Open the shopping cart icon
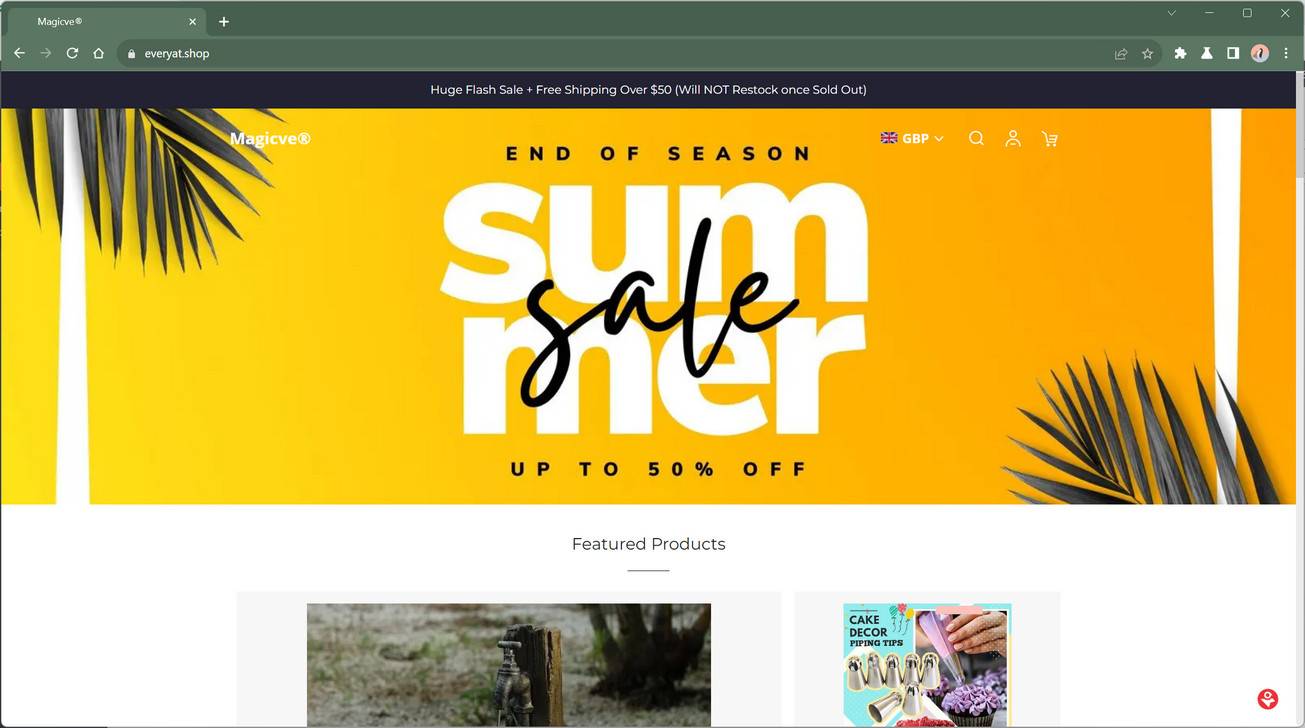 [x=1049, y=139]
